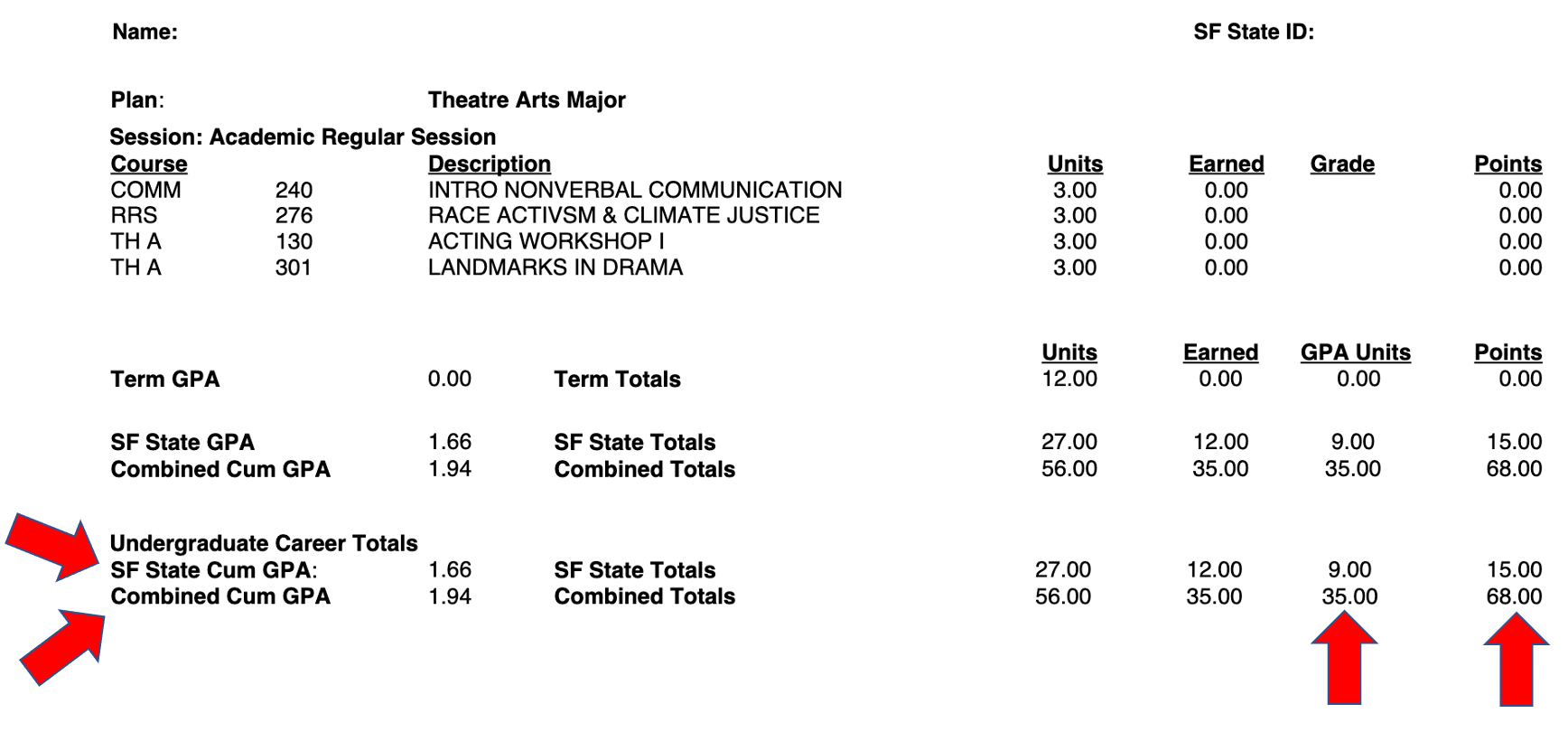
Task: Click the Undergraduate Career Totals heading
Action: coord(264,544)
